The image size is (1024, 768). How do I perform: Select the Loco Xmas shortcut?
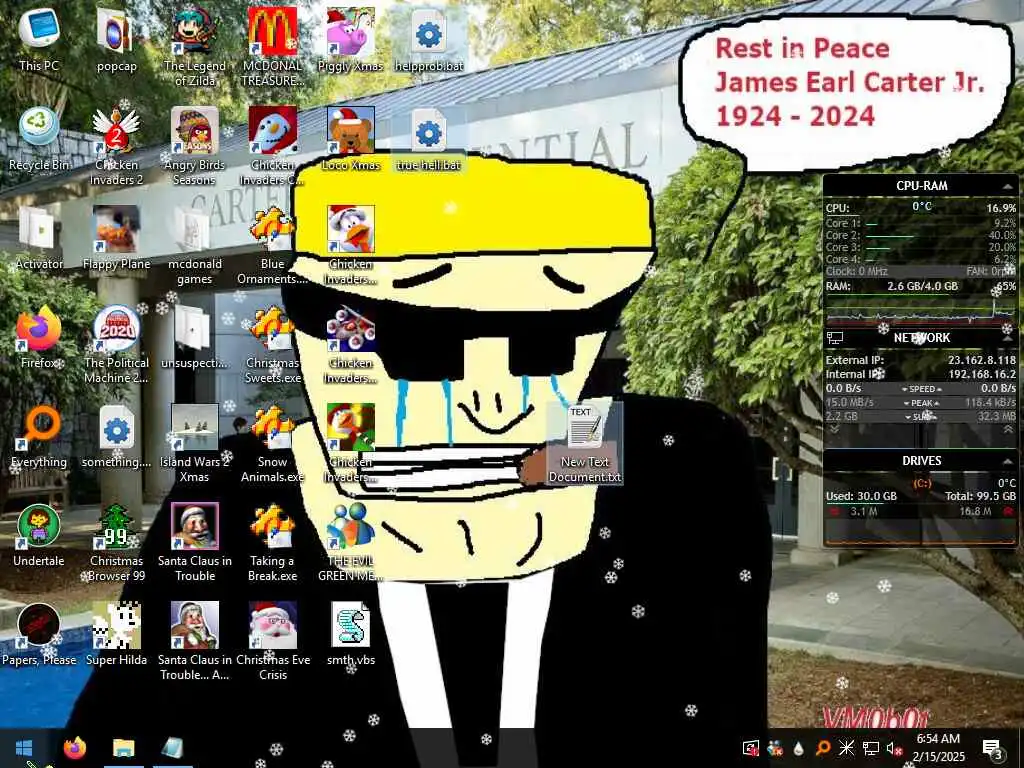(x=351, y=138)
